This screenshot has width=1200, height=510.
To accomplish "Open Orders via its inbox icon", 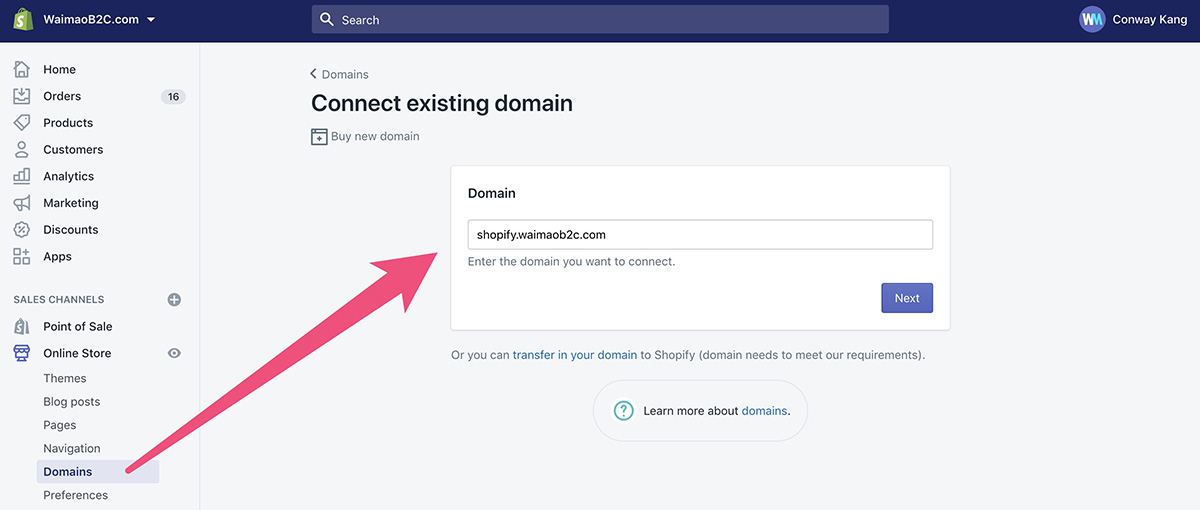I will click(22, 96).
